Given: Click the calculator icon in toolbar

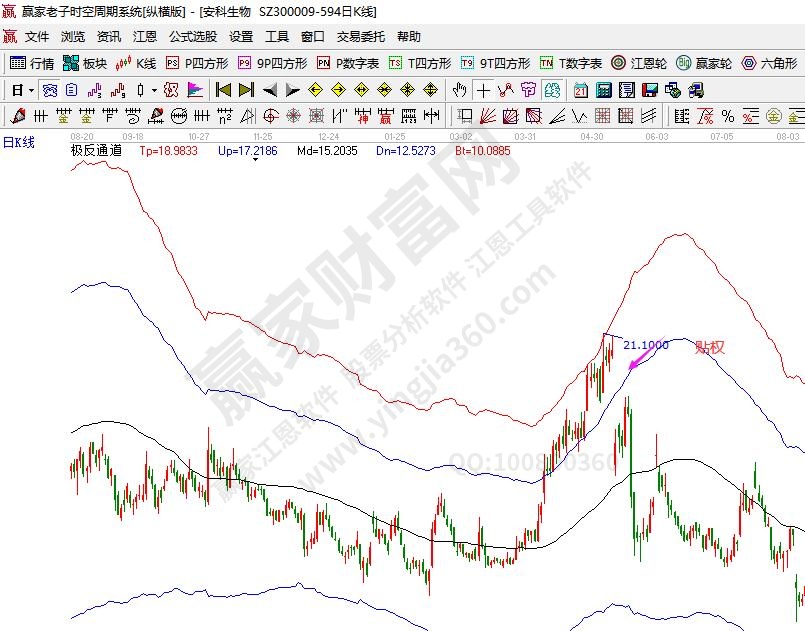Looking at the screenshot, I should click(x=604, y=90).
